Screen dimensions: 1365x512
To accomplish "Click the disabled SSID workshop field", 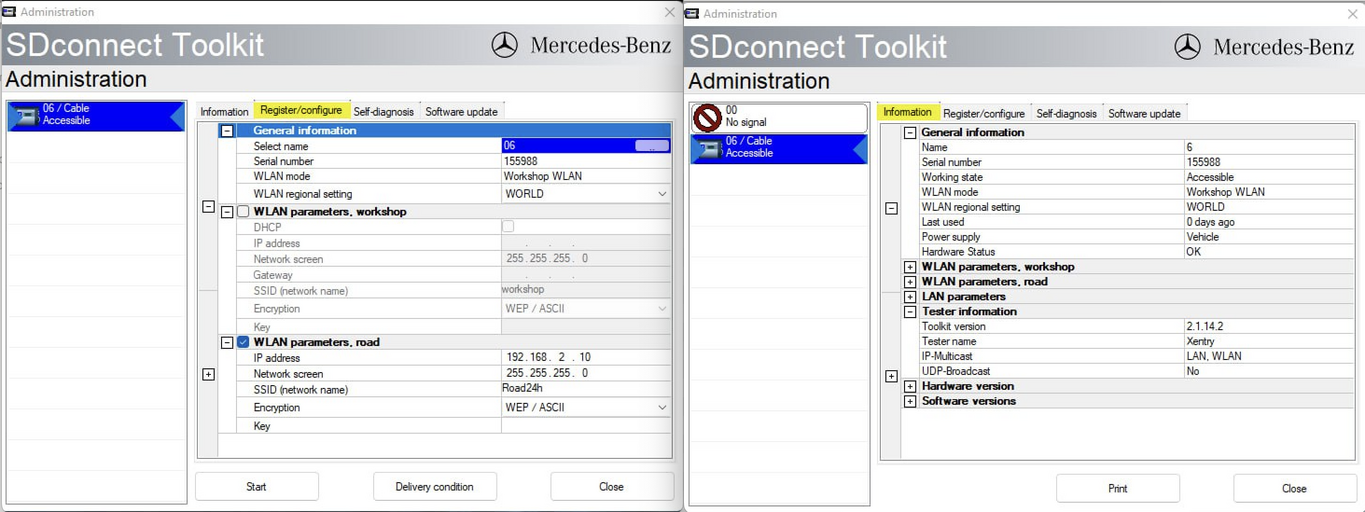I will coord(586,291).
